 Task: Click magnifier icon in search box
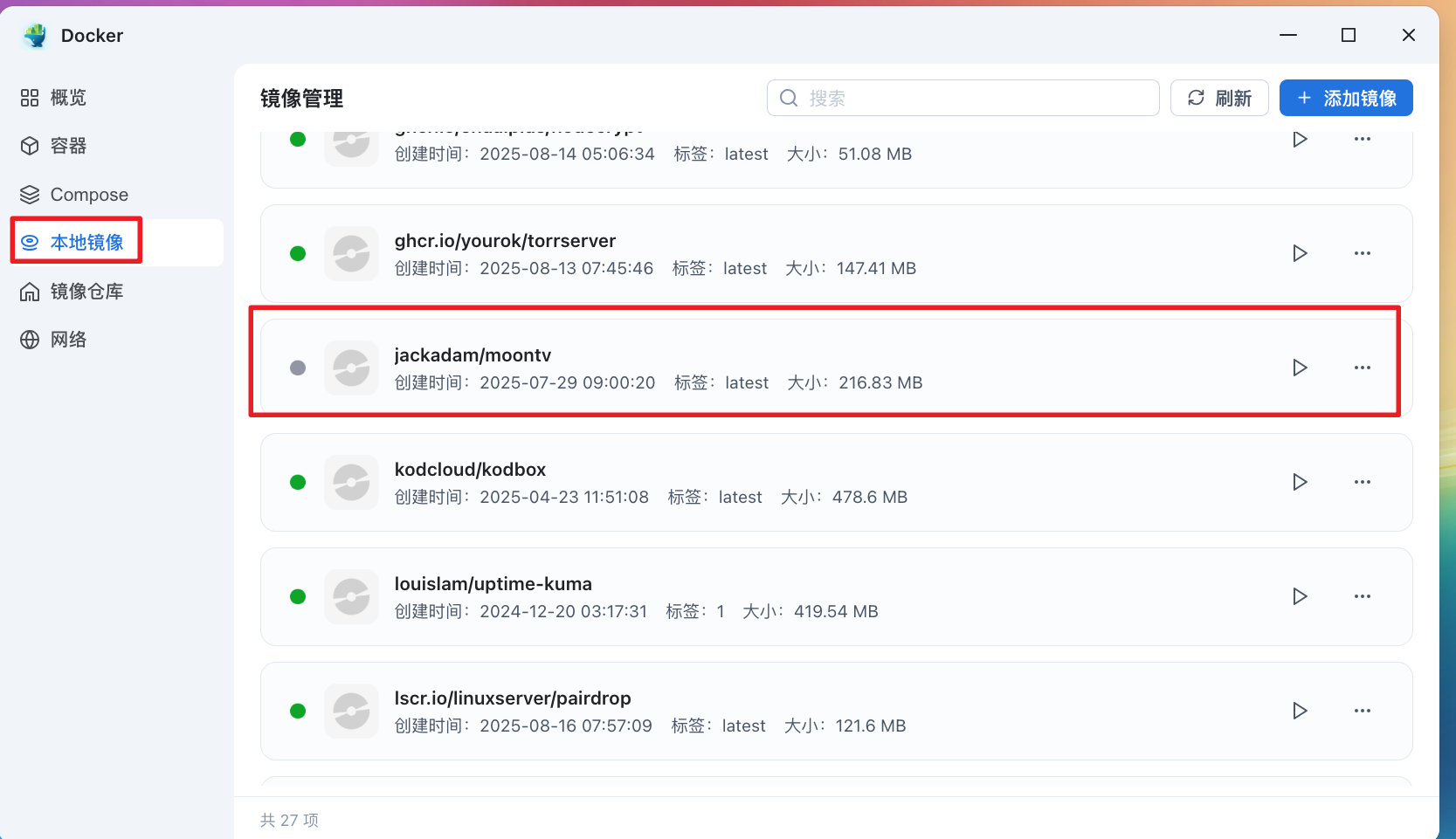click(789, 98)
